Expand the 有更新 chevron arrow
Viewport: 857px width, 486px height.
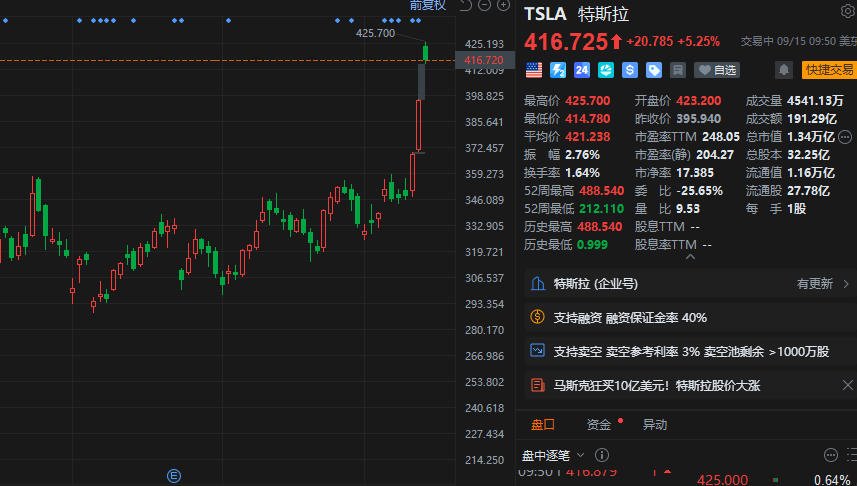pyautogui.click(x=846, y=284)
